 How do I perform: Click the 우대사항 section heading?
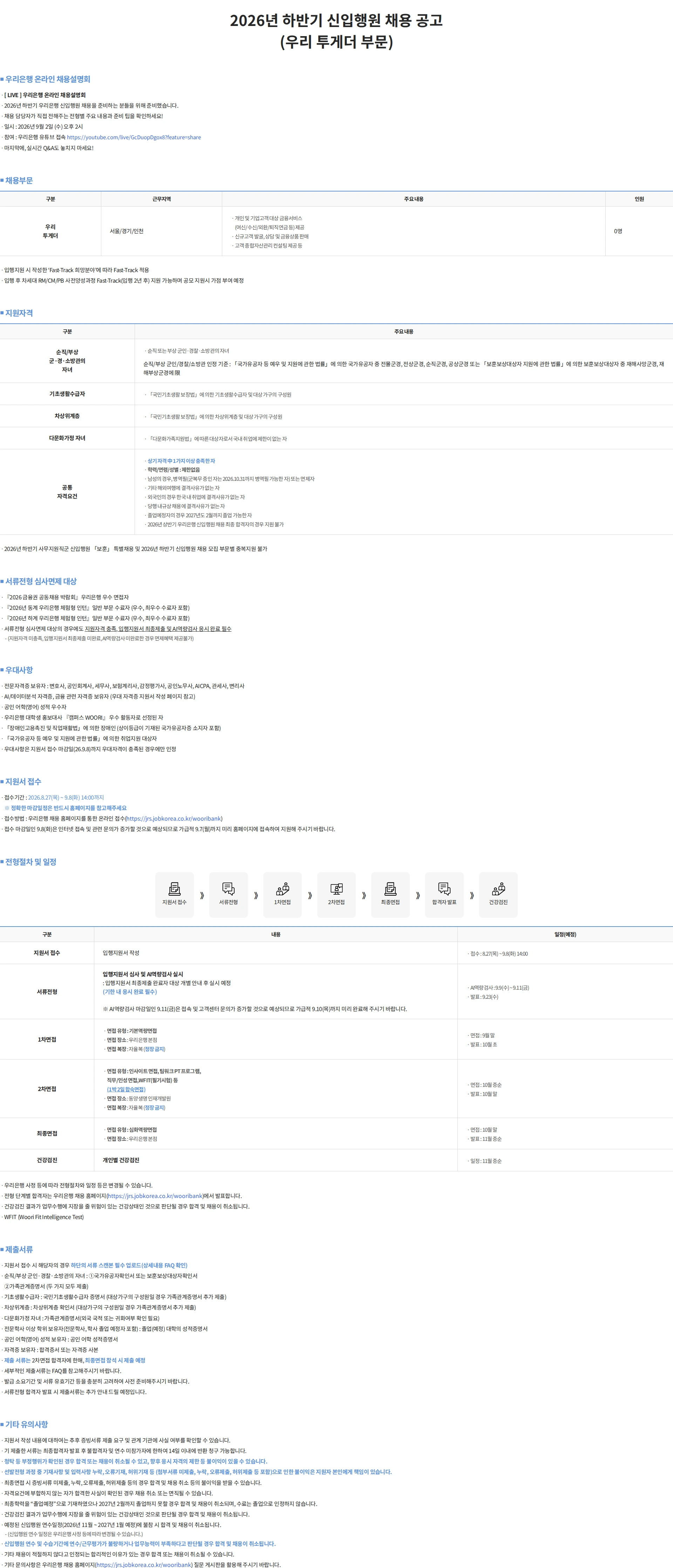[x=19, y=669]
